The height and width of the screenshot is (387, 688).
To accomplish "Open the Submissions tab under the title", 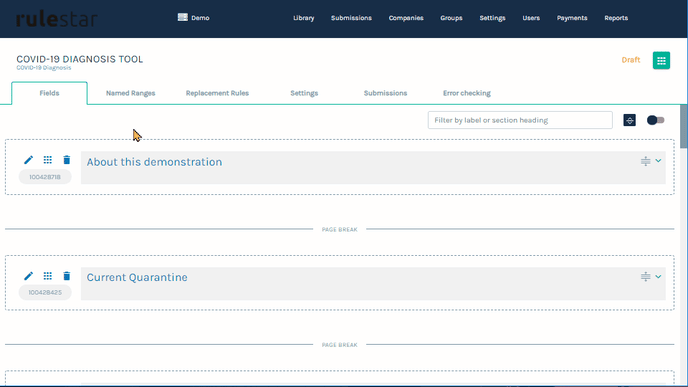I will pyautogui.click(x=385, y=93).
